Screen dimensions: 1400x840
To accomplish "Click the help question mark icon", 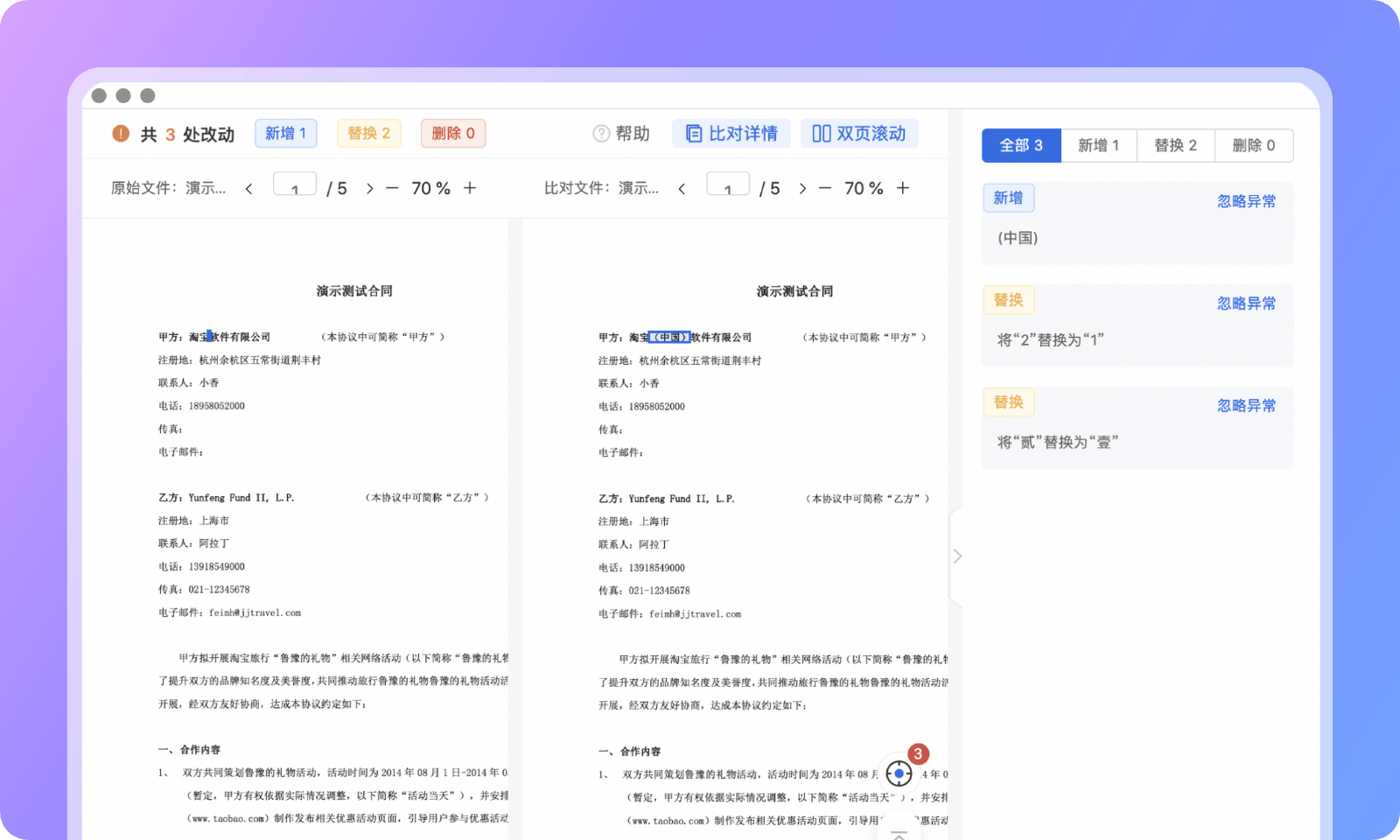I will (601, 134).
